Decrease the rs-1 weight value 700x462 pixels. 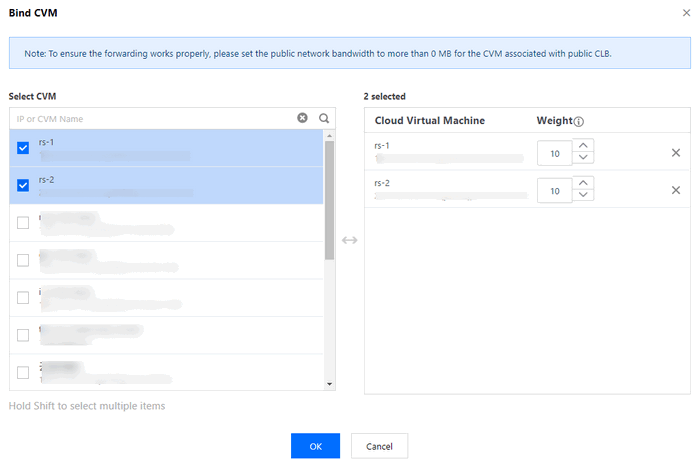coord(585,159)
